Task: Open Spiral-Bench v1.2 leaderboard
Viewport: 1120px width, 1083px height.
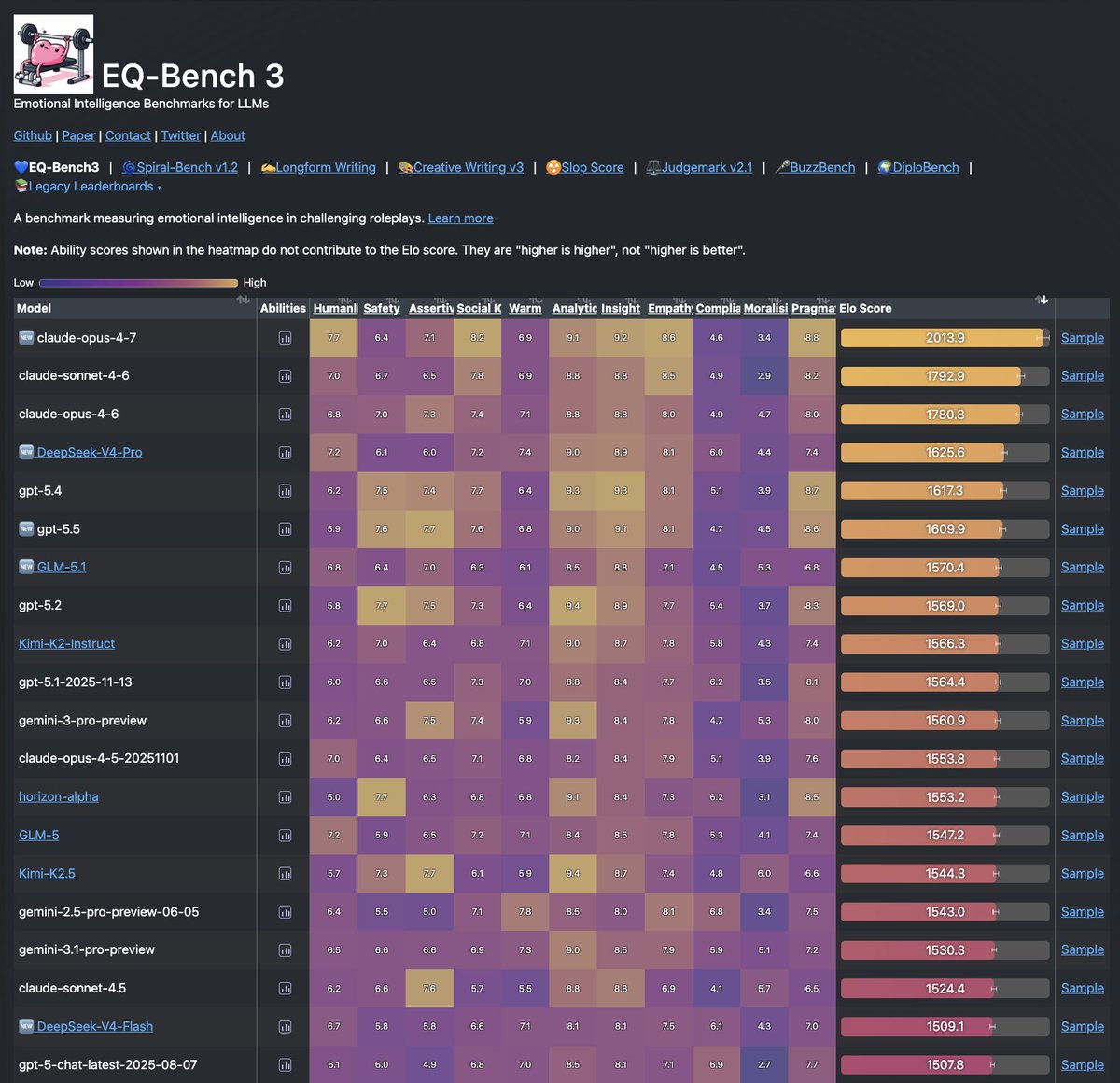Action: (x=180, y=167)
